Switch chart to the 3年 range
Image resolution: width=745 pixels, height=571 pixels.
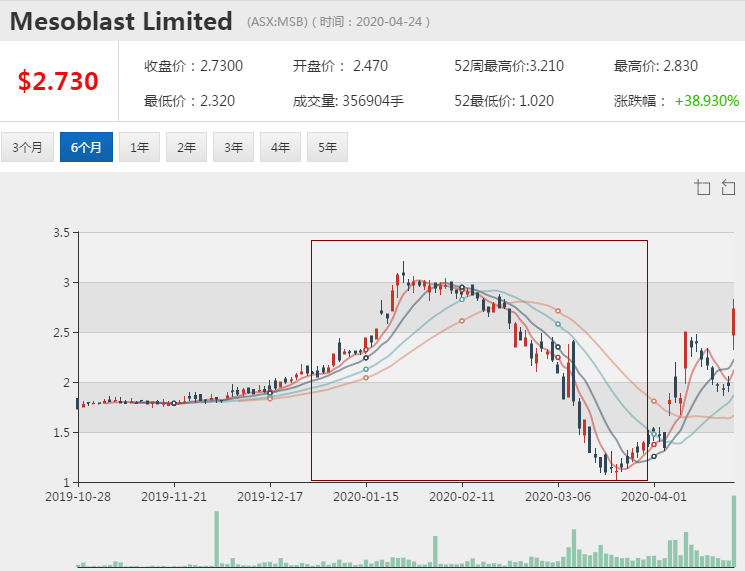click(x=233, y=147)
